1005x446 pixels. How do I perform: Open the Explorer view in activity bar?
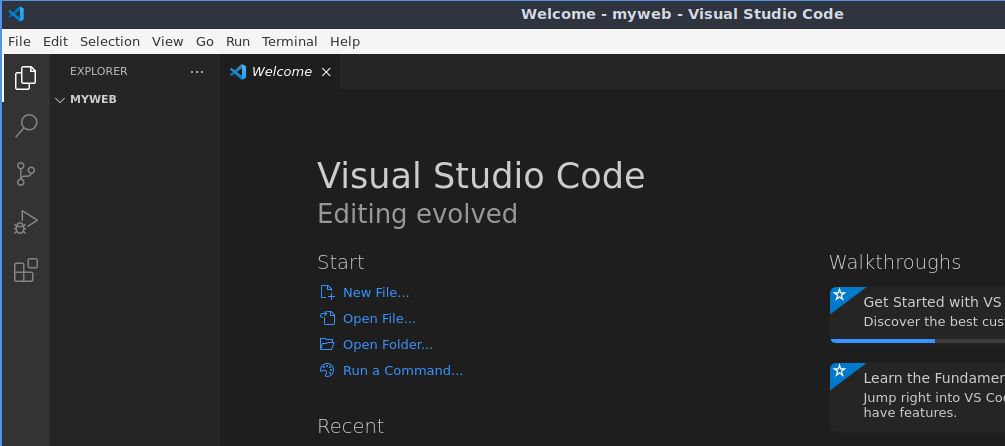[x=26, y=78]
